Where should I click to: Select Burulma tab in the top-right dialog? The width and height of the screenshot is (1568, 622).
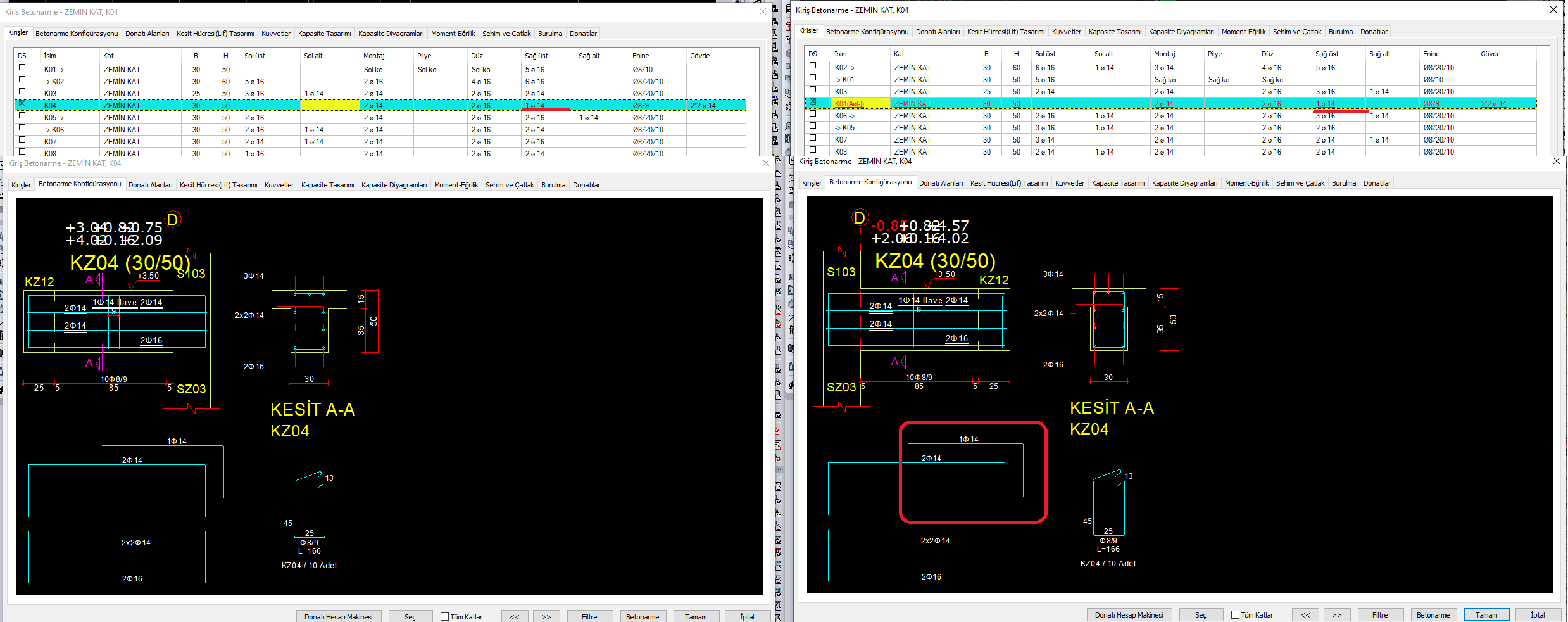point(1340,32)
